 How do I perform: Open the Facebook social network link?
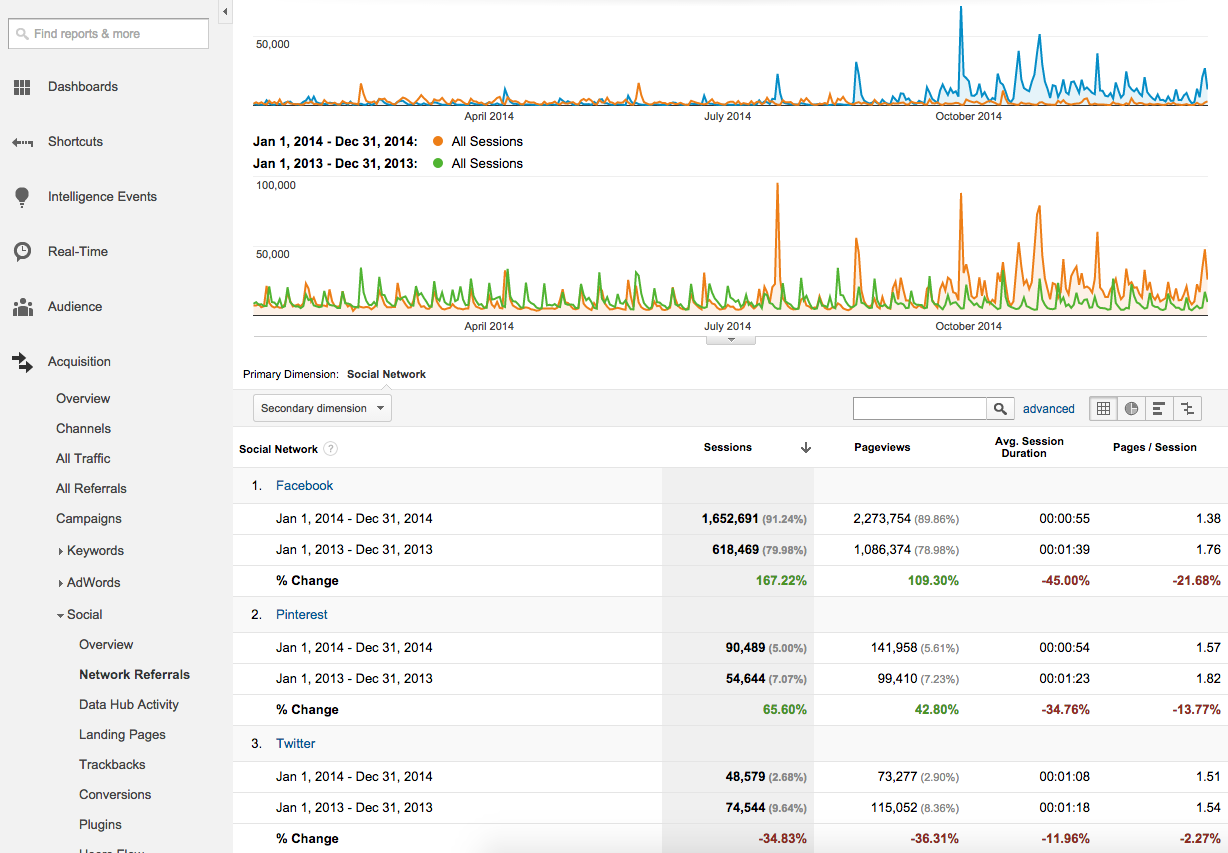point(304,486)
